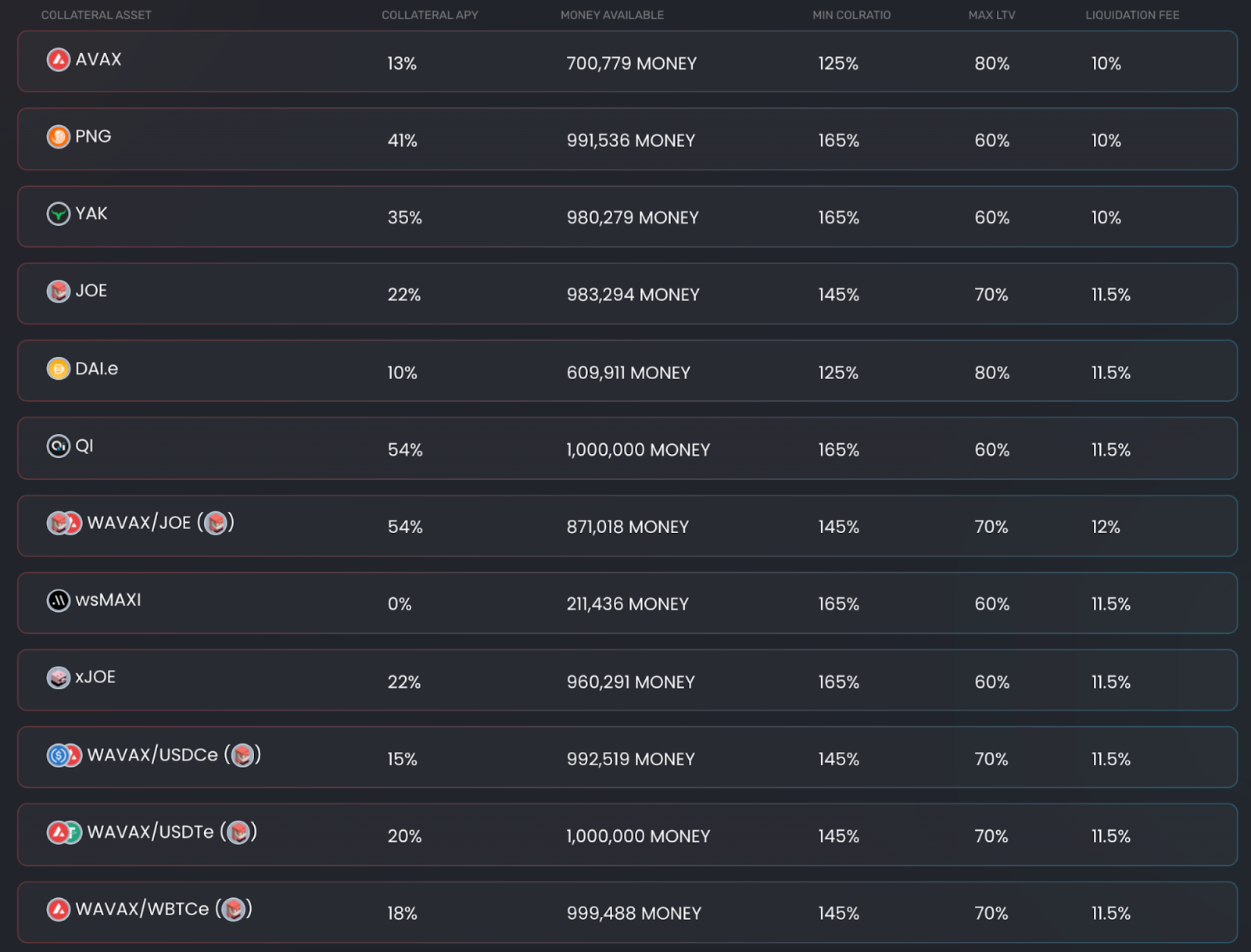This screenshot has width=1251, height=952.
Task: Select the WAVAX/USDTe pair icon
Action: (x=64, y=832)
